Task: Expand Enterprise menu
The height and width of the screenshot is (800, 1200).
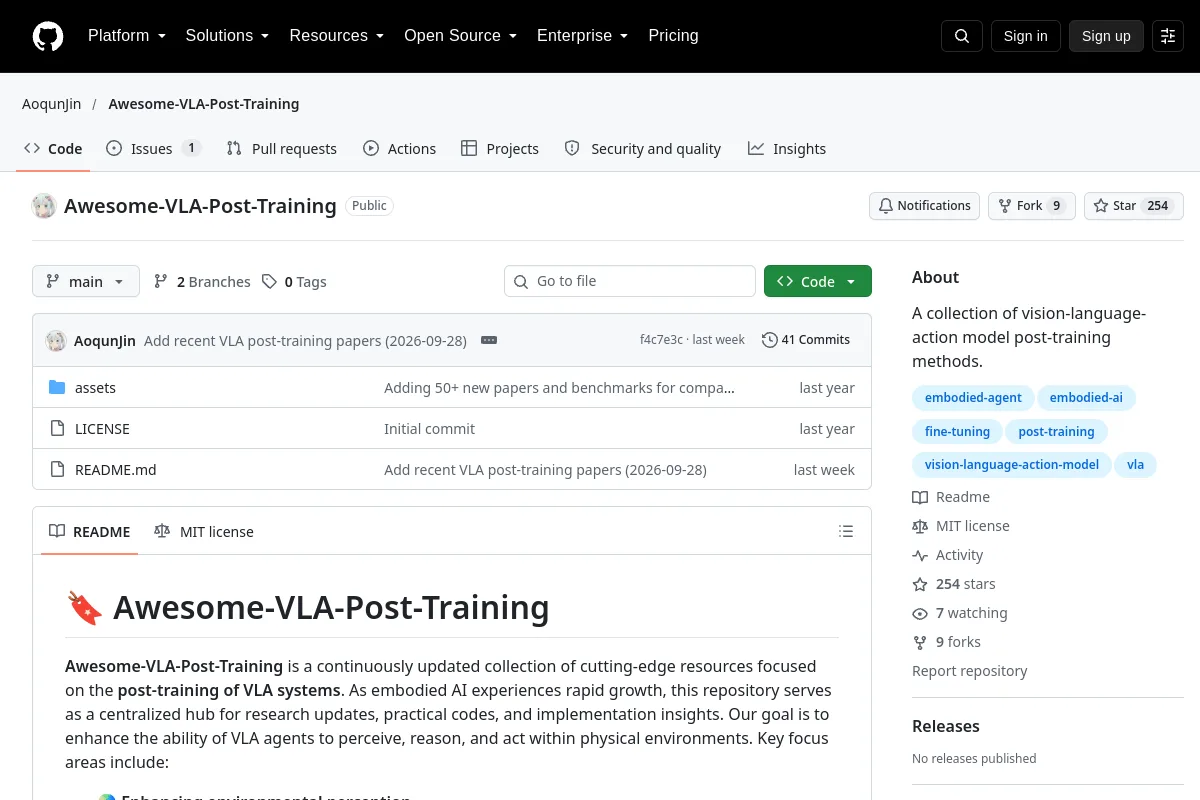Action: [583, 36]
